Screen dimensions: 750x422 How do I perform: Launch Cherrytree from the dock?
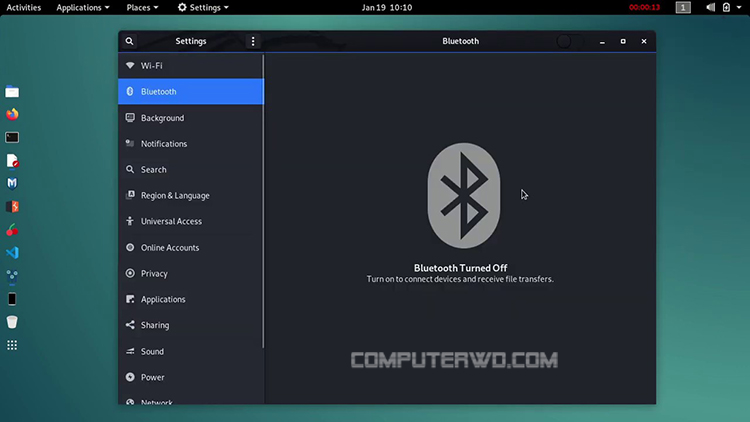(x=12, y=230)
